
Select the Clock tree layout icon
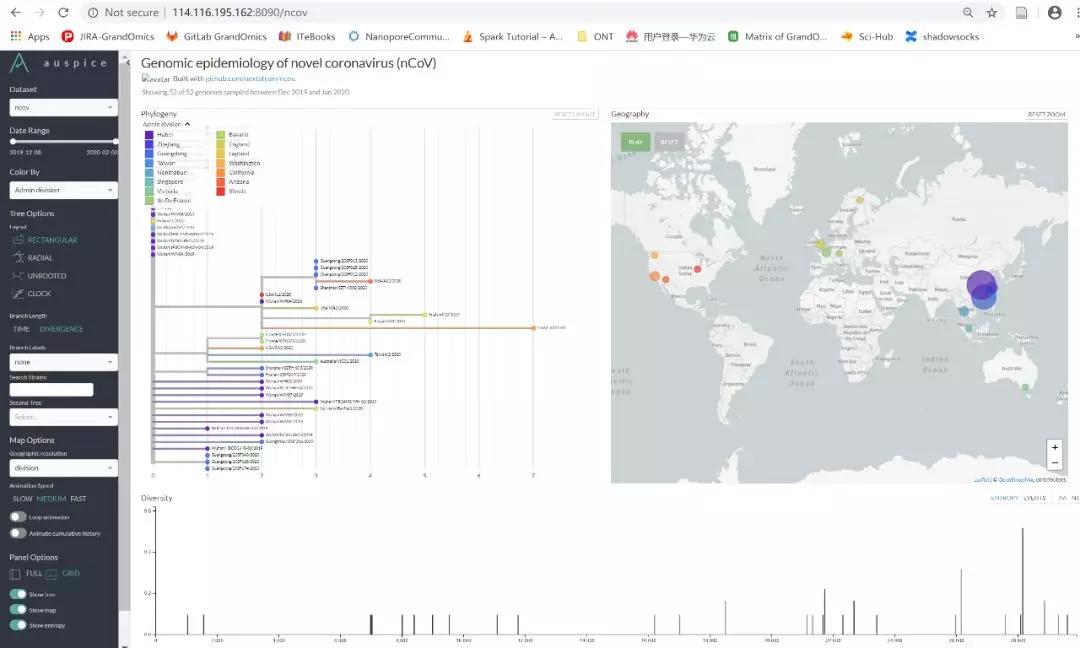(x=18, y=293)
